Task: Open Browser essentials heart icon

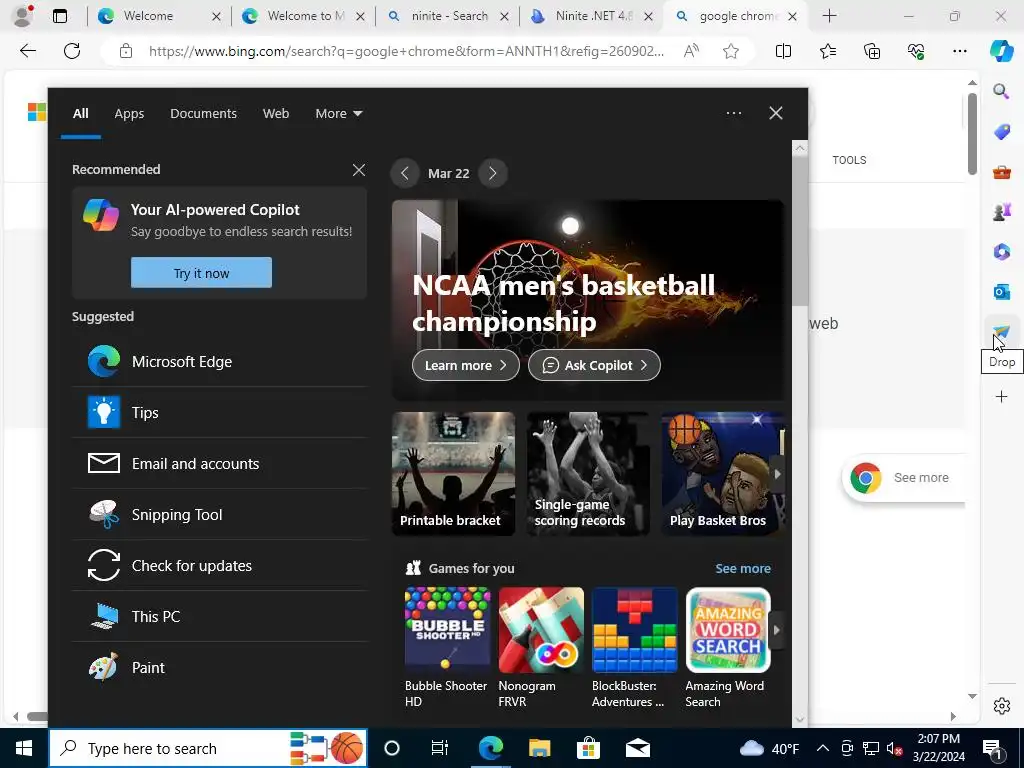Action: click(916, 51)
